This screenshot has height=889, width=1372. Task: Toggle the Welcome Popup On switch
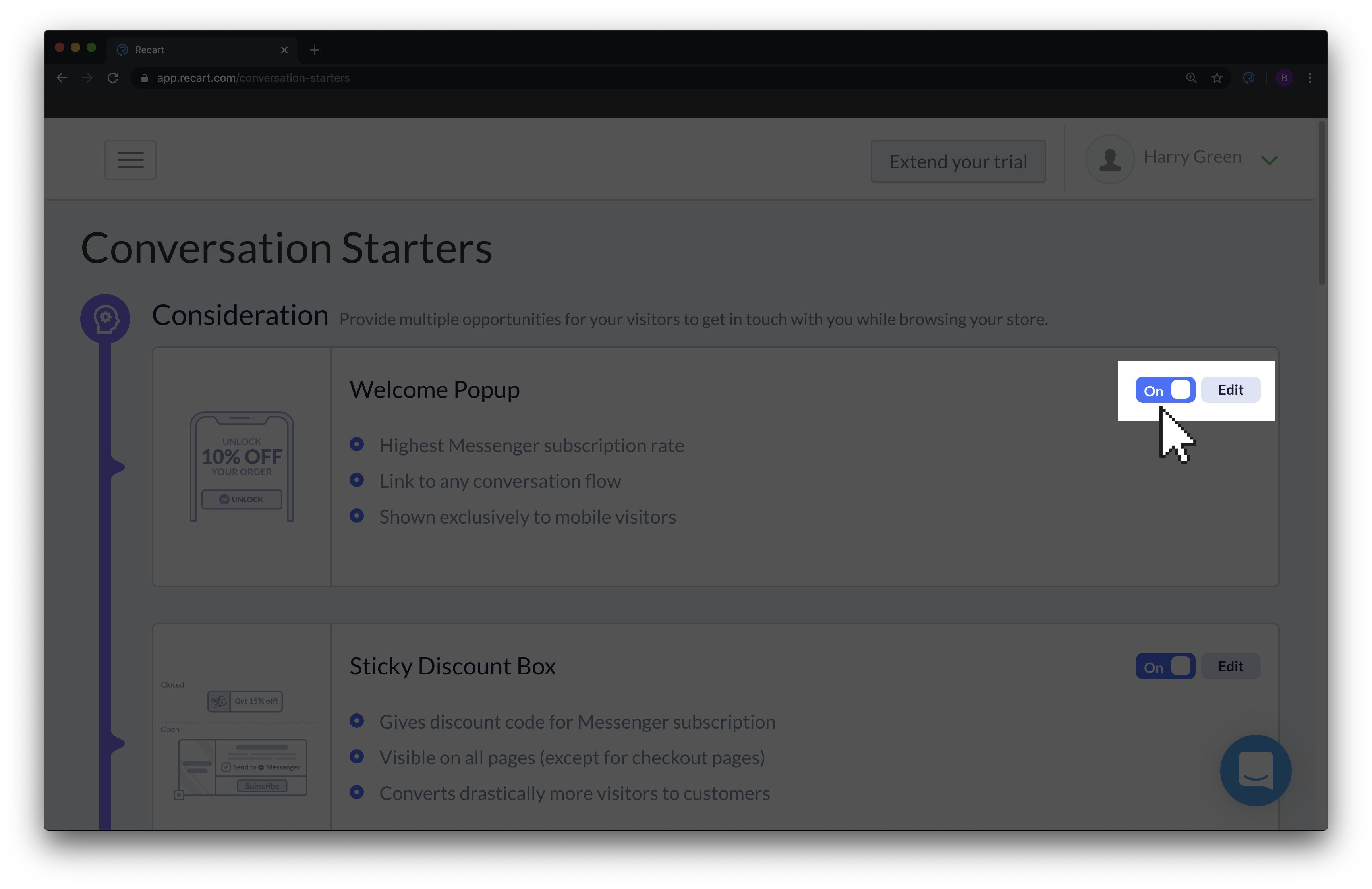click(x=1165, y=390)
